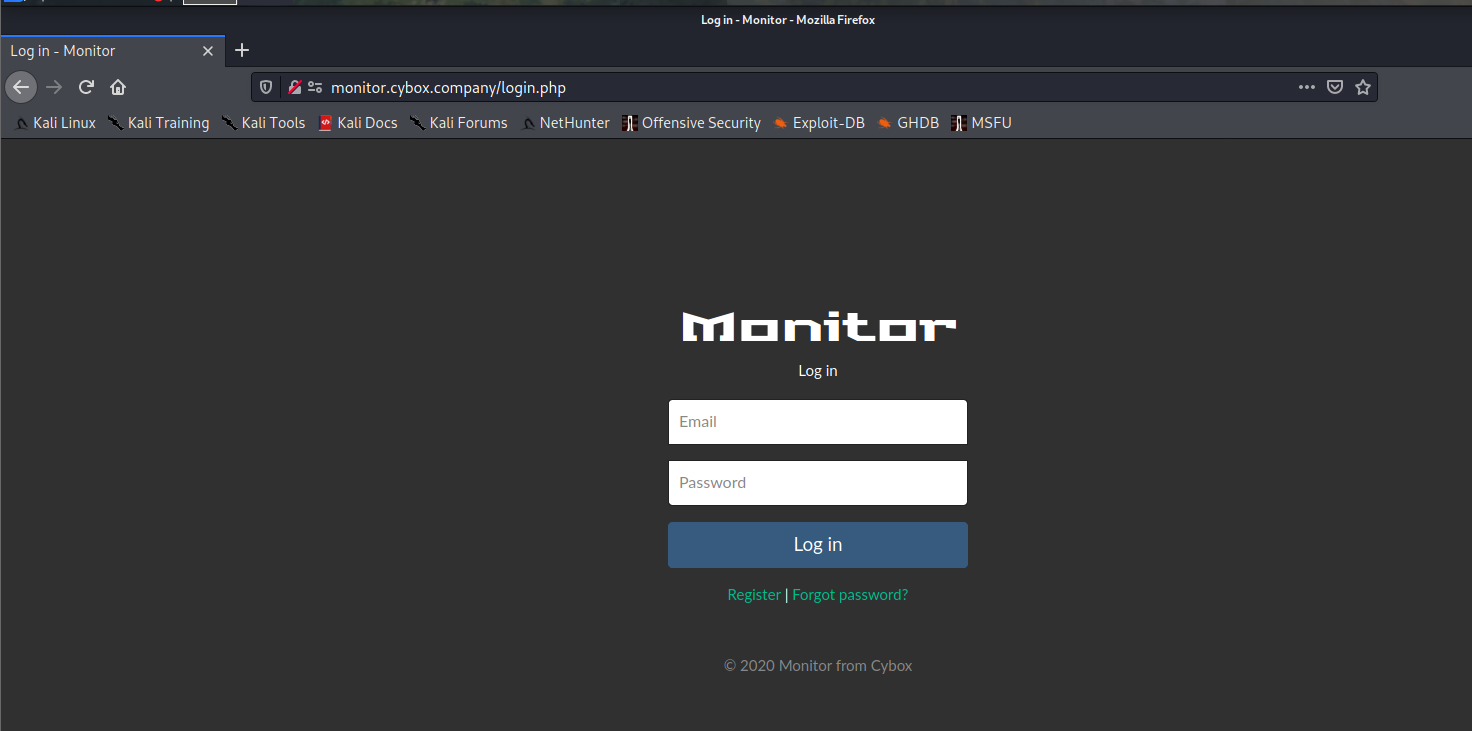Save page to Pocket icon
The image size is (1472, 731).
[1335, 87]
